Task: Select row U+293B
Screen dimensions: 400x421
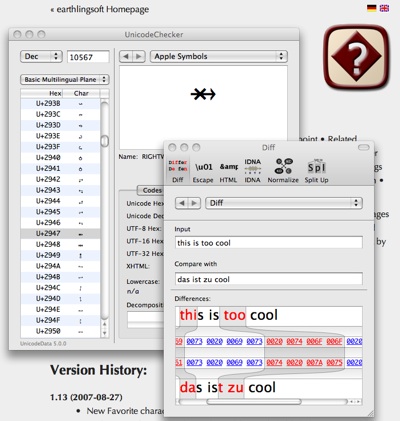Action: pos(60,103)
